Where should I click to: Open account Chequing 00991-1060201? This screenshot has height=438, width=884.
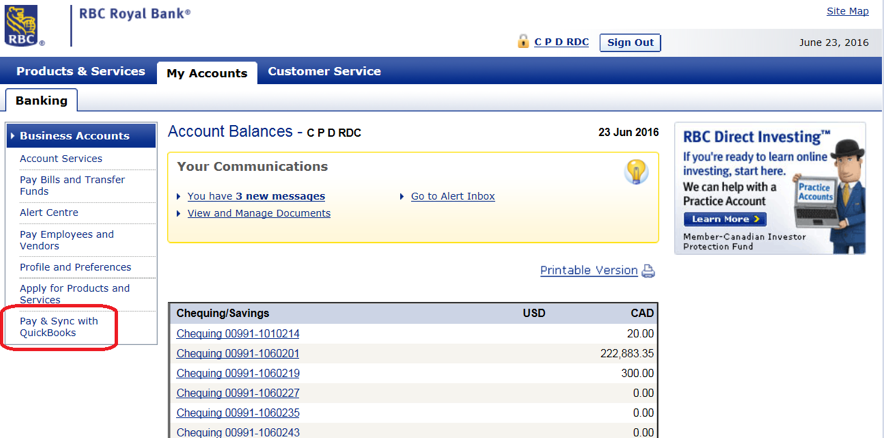[x=238, y=354]
